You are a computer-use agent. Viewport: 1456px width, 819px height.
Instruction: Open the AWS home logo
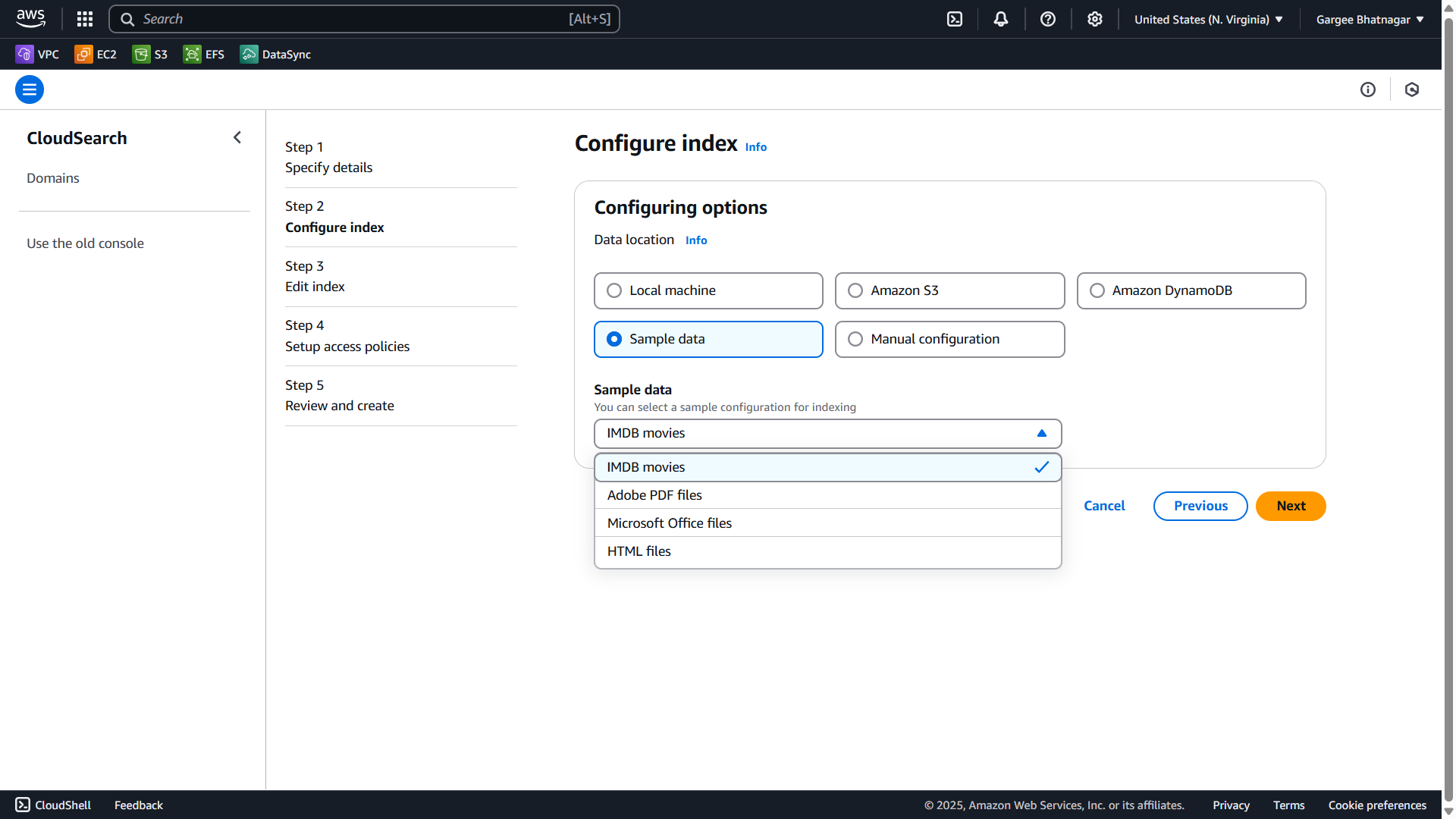(30, 19)
